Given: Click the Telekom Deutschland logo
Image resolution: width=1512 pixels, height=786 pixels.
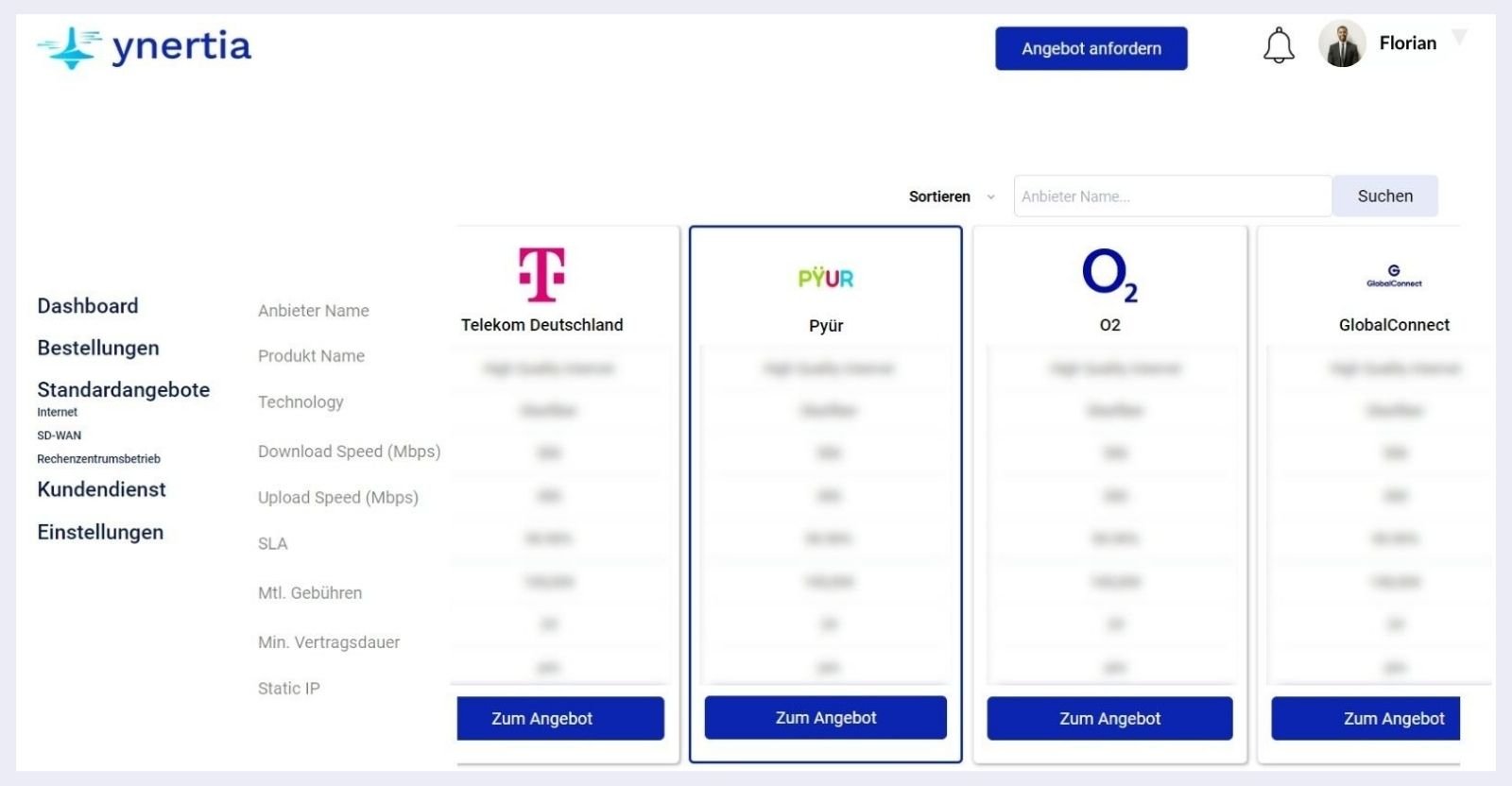Looking at the screenshot, I should [541, 274].
